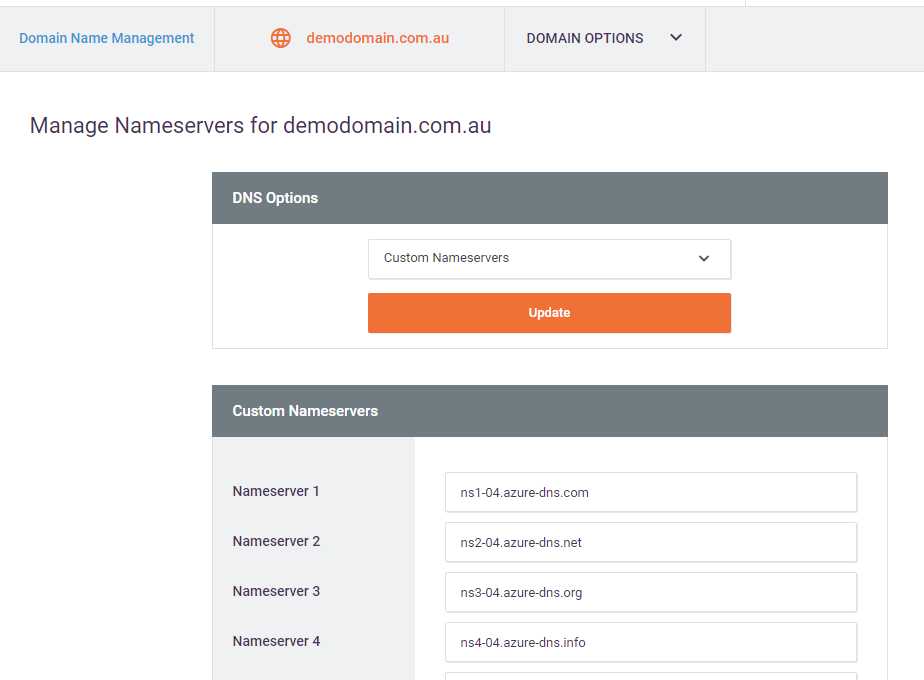Click the down arrow in Custom Nameservers select box

[x=704, y=258]
